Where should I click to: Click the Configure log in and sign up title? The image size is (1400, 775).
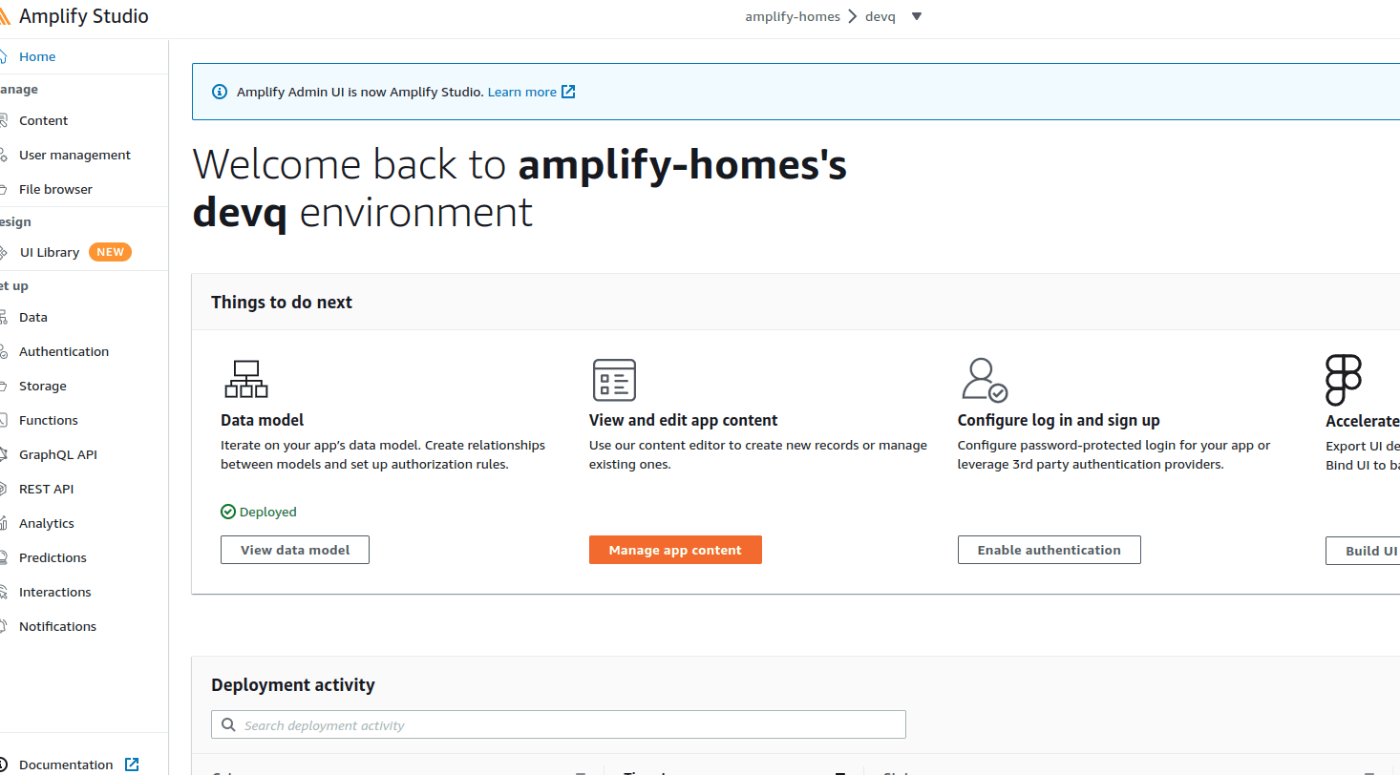pyautogui.click(x=1058, y=421)
